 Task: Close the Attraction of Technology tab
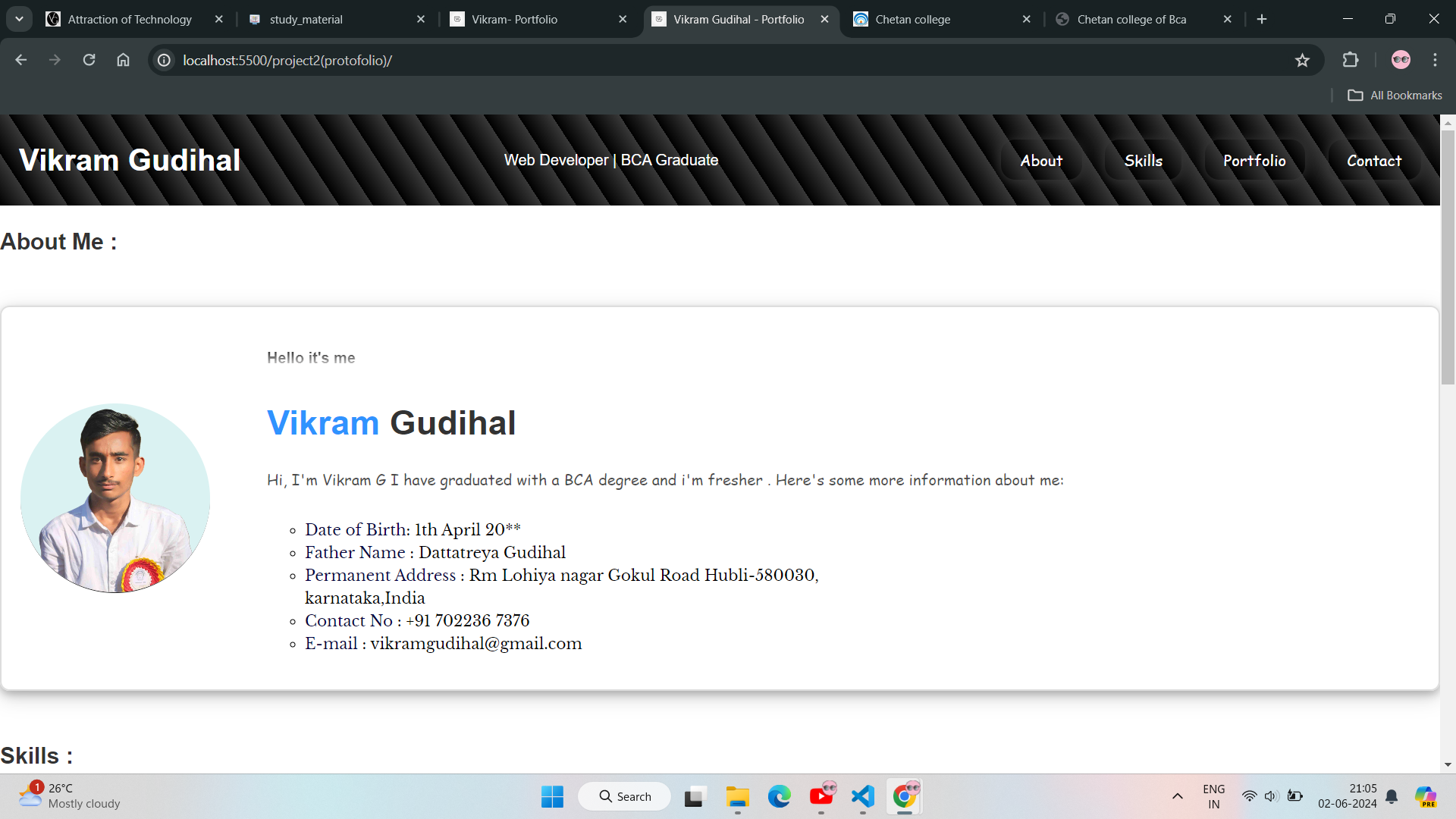tap(219, 19)
